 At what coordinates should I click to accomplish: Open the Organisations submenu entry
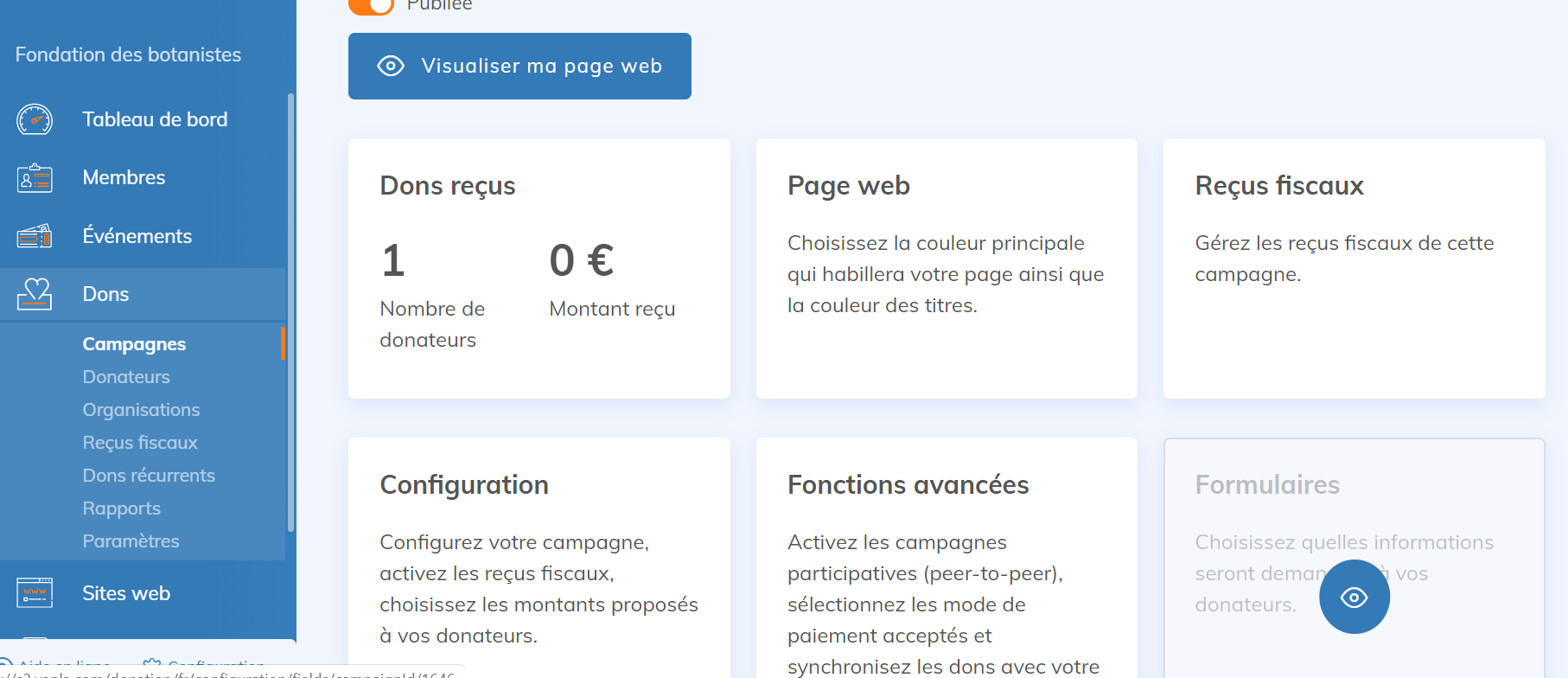click(x=141, y=410)
